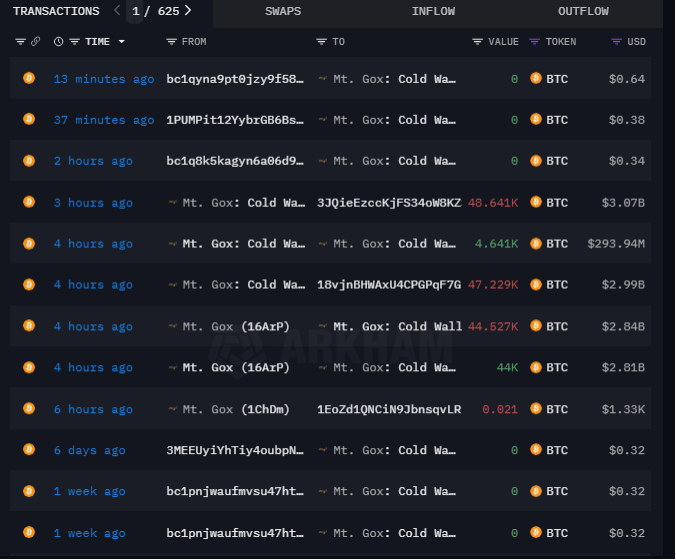The image size is (676, 560).
Task: Click the chain filter icon before the link icon
Action: (x=20, y=42)
